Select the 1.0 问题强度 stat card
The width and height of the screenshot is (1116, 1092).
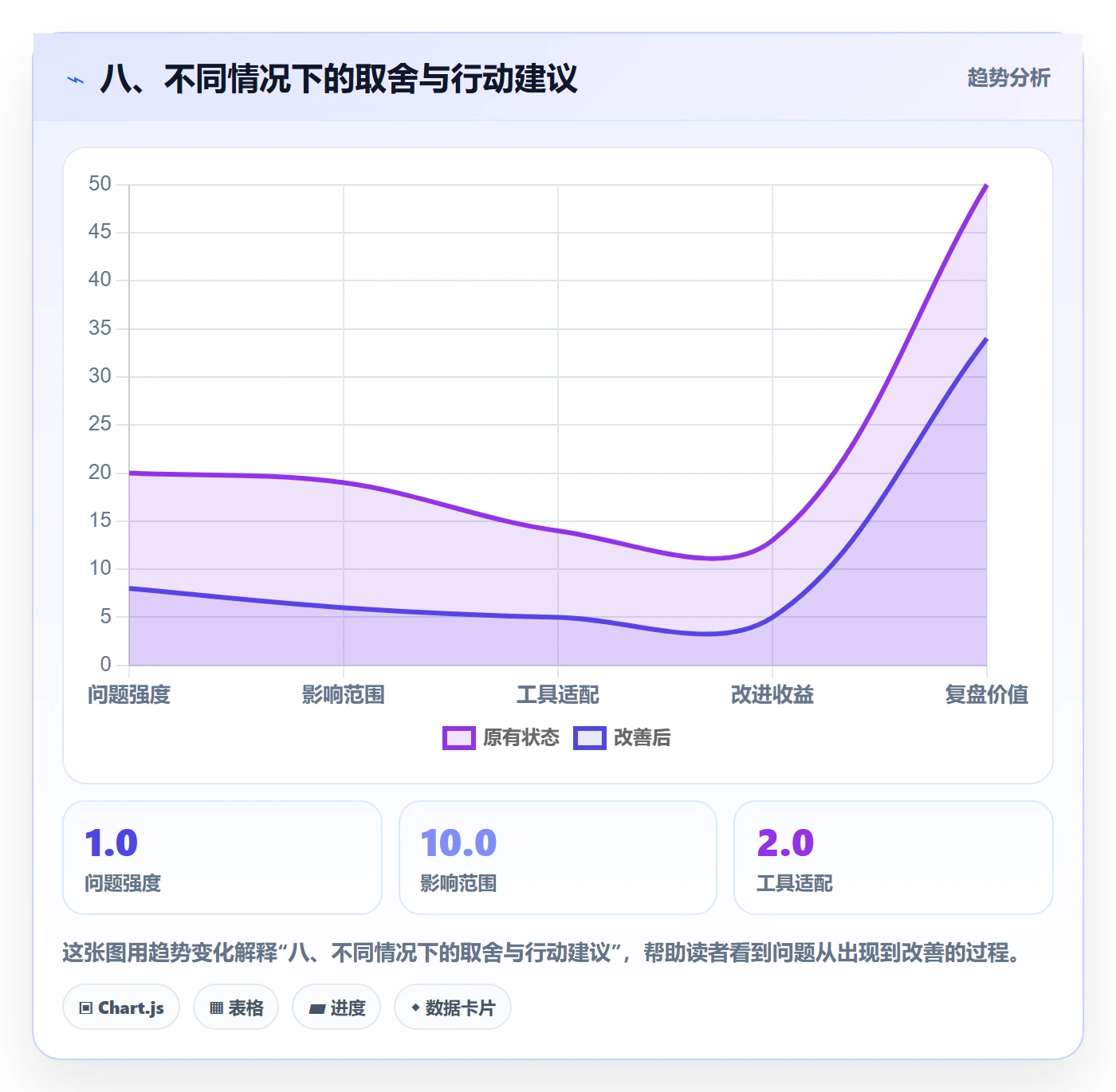tap(222, 858)
